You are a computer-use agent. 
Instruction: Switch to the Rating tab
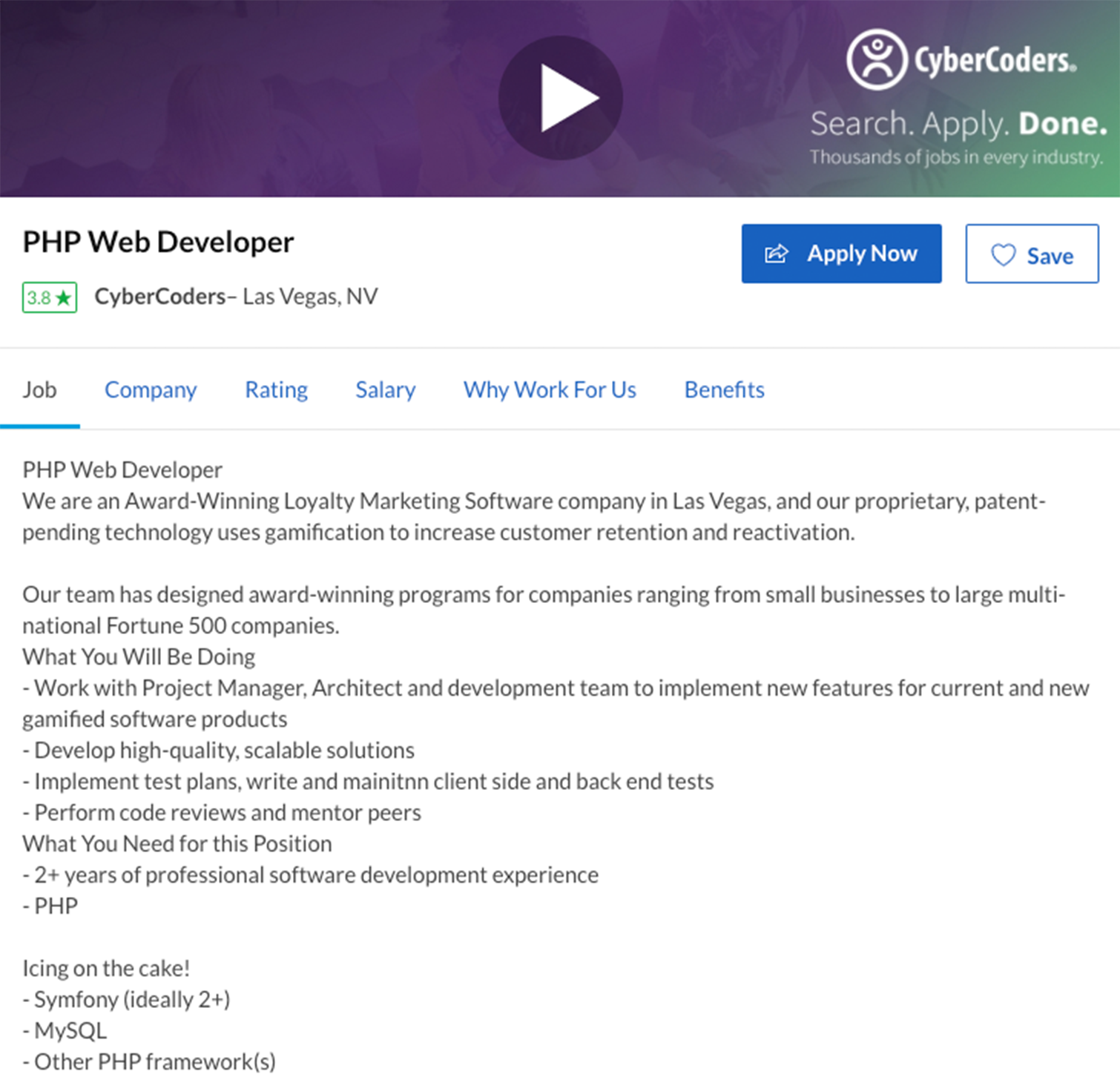275,389
